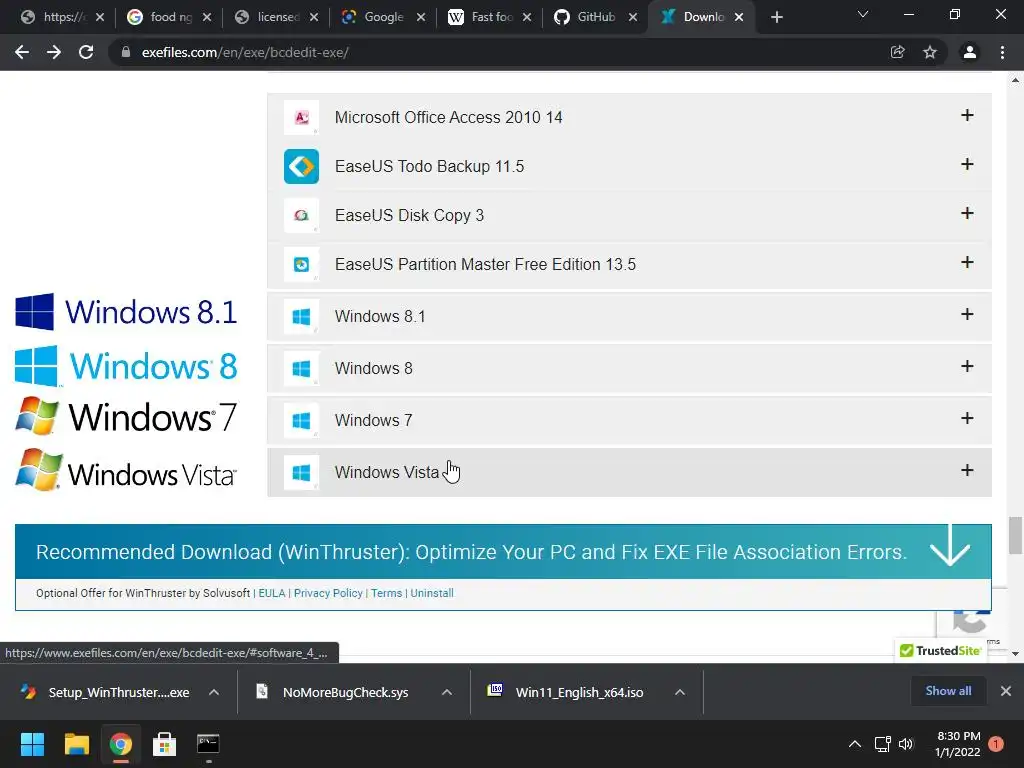
Task: Click the EaseUS Partition Master icon
Action: point(301,264)
